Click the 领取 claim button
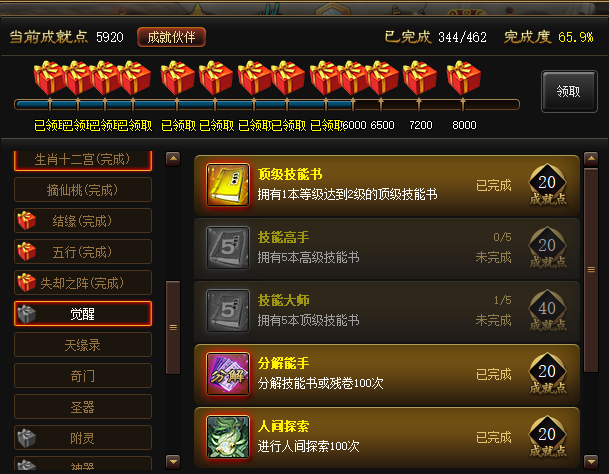This screenshot has height=474, width=609. click(x=569, y=92)
